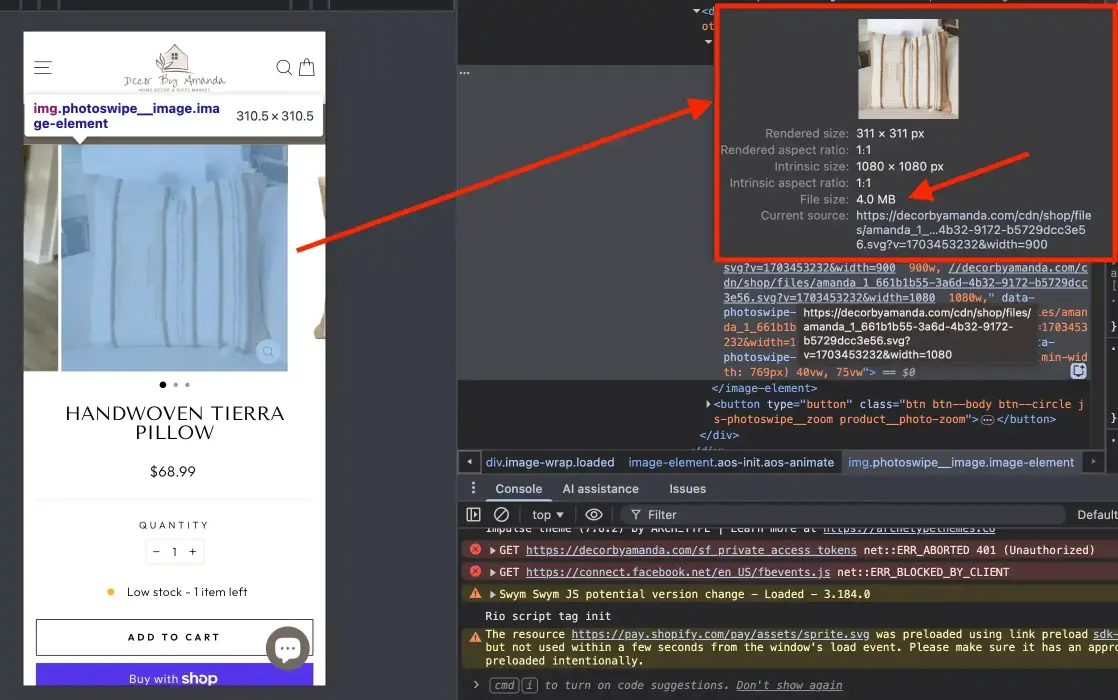This screenshot has width=1118, height=700.
Task: Click the clear console icon
Action: point(502,515)
